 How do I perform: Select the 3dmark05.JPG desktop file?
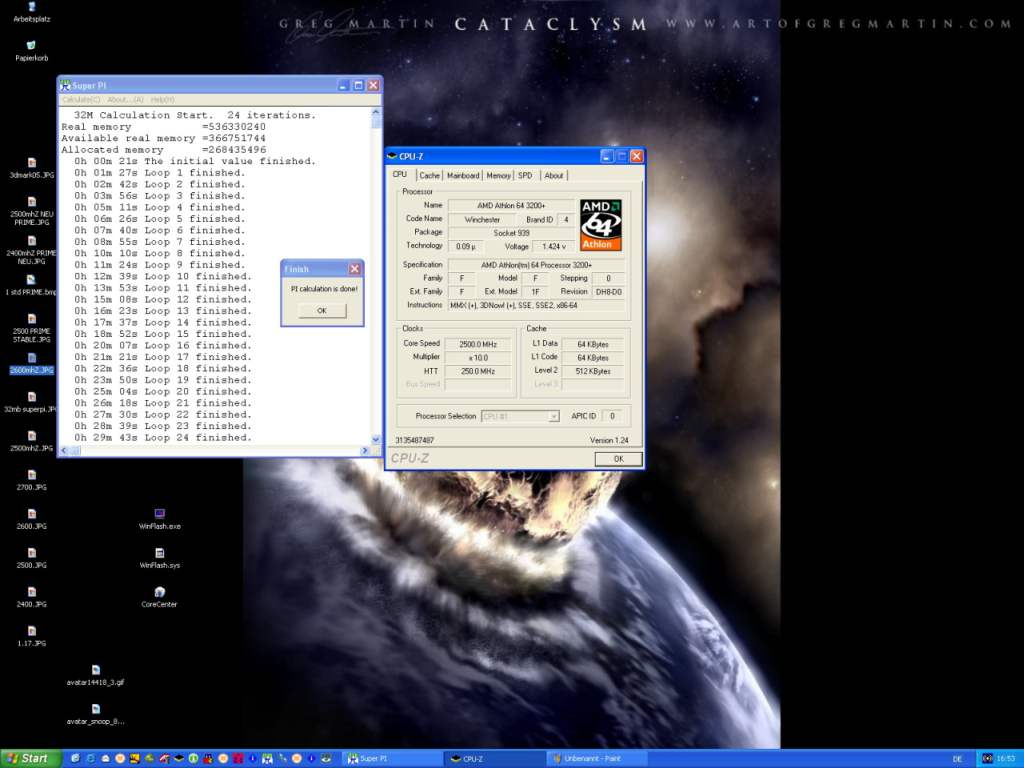point(31,168)
